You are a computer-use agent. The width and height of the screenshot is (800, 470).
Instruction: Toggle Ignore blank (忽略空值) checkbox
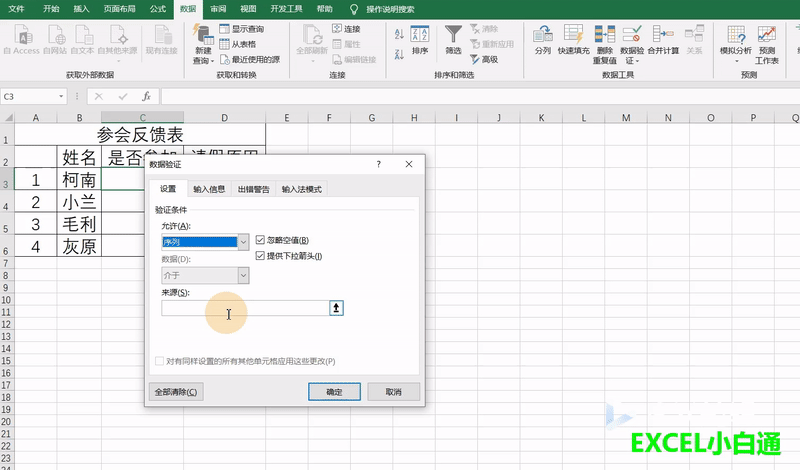coord(260,240)
